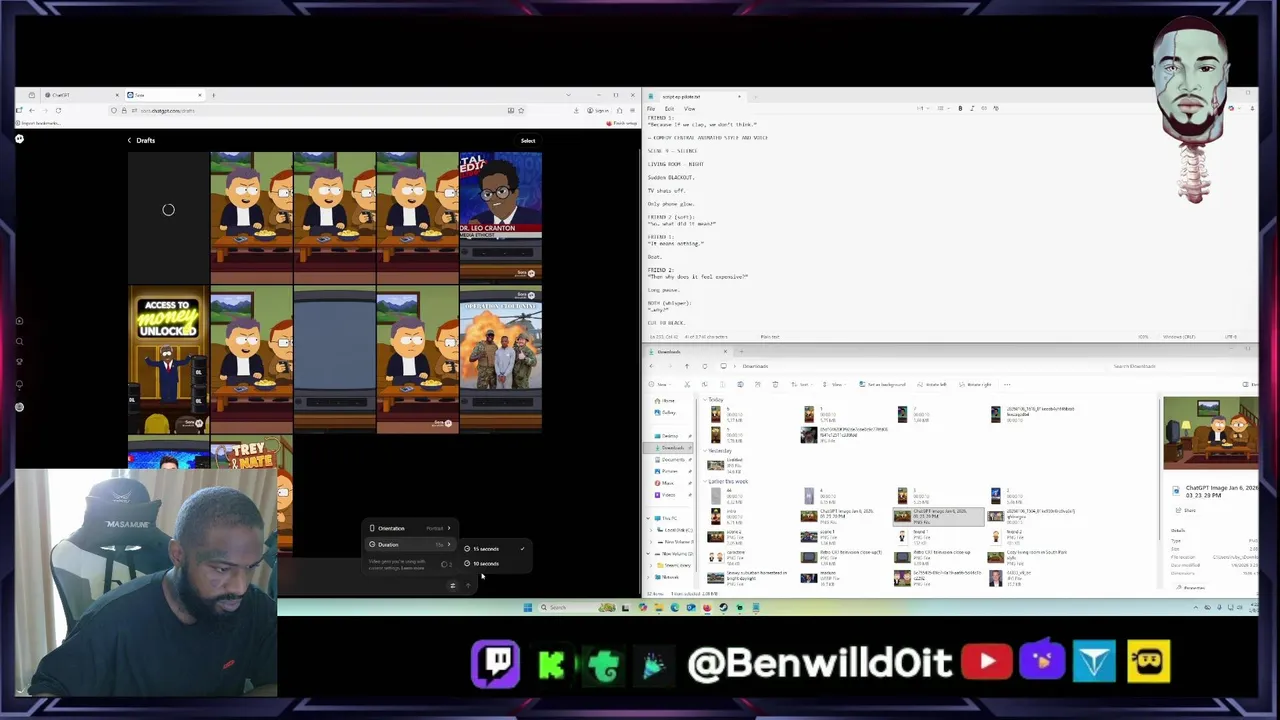
Task: Click Rotate left in Explorer toolbar
Action: (932, 384)
